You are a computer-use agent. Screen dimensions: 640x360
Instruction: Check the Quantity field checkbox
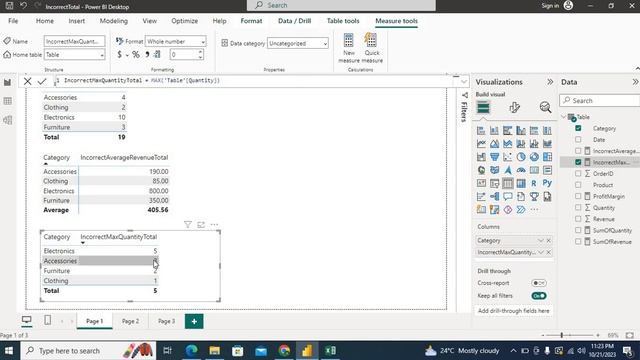click(x=578, y=207)
